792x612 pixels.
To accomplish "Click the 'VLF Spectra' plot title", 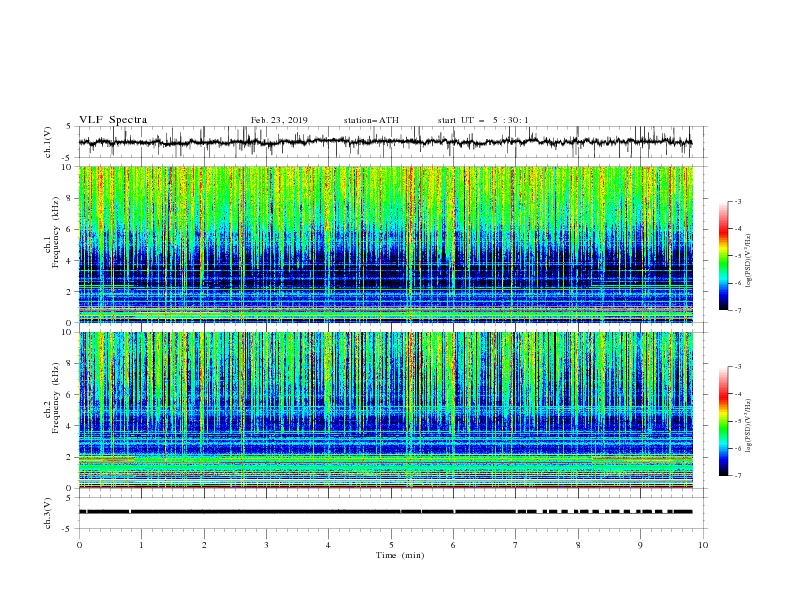I will pyautogui.click(x=113, y=120).
